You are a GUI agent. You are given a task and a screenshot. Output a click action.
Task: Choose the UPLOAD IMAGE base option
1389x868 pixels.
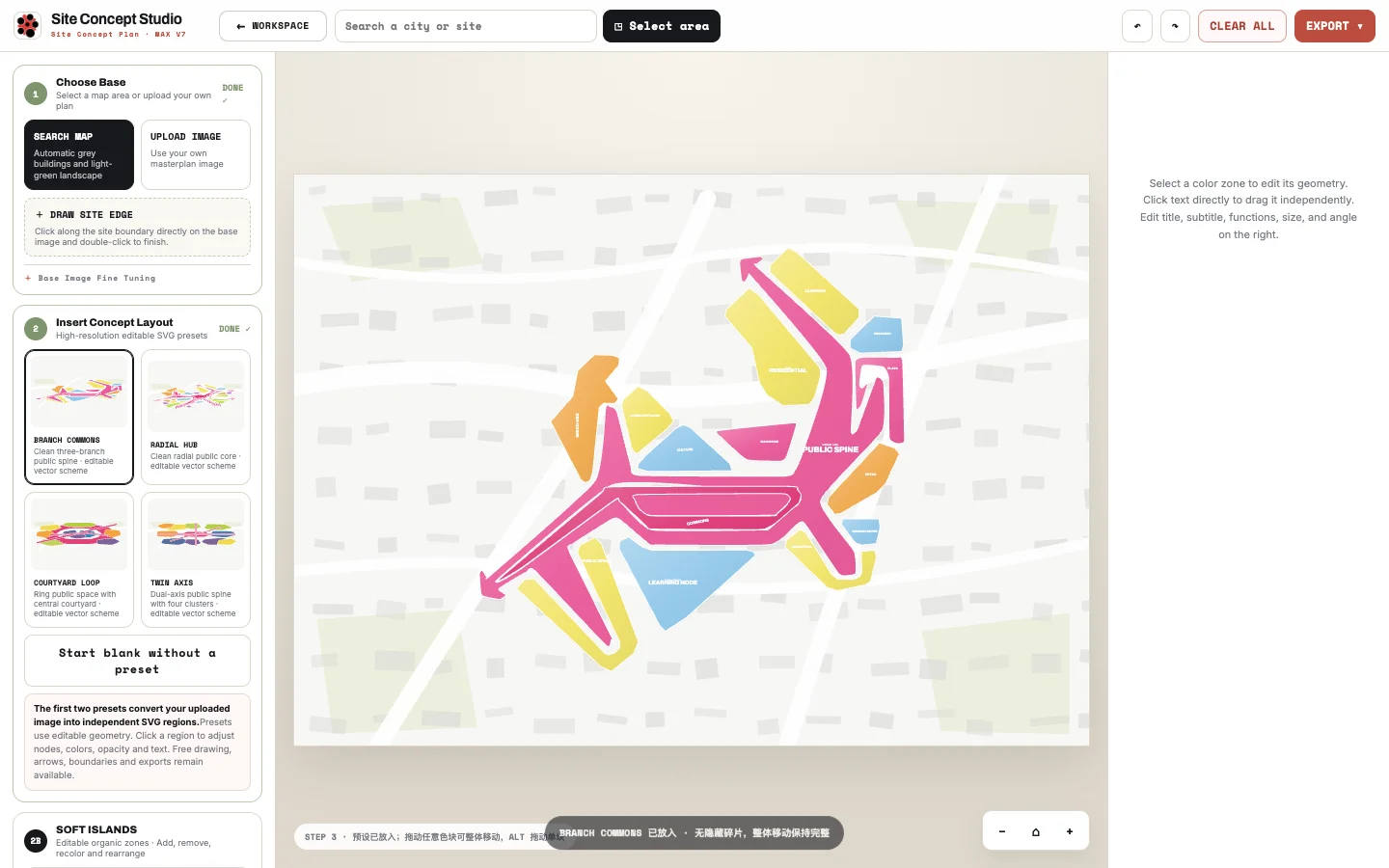(196, 154)
